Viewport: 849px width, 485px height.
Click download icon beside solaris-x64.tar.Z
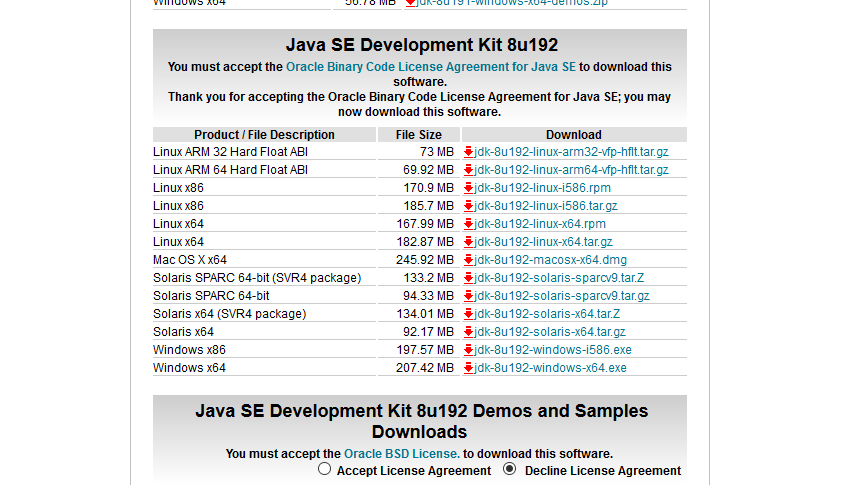(x=468, y=314)
